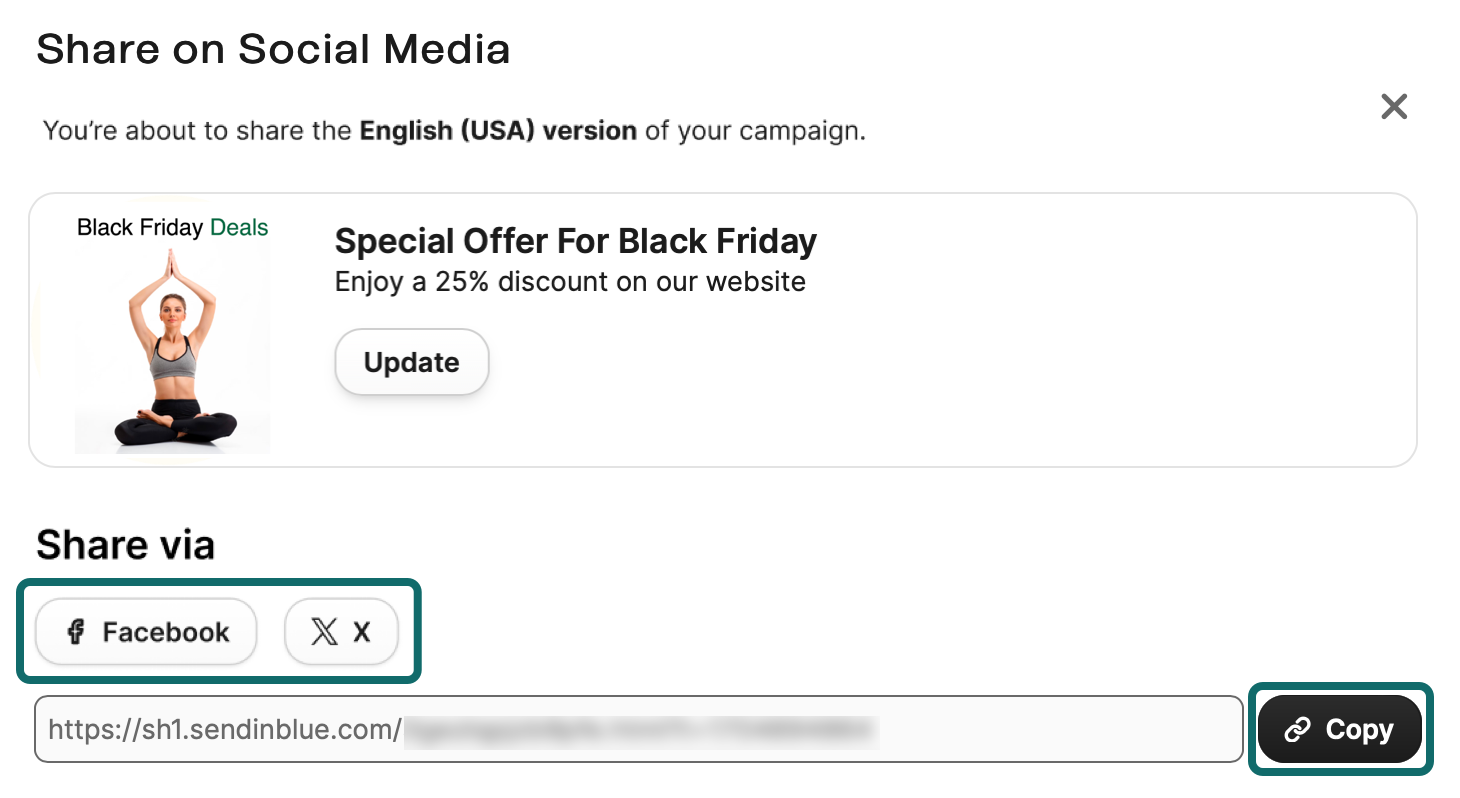Select the X share option
Screen dimensions: 1460x798
coord(341,631)
